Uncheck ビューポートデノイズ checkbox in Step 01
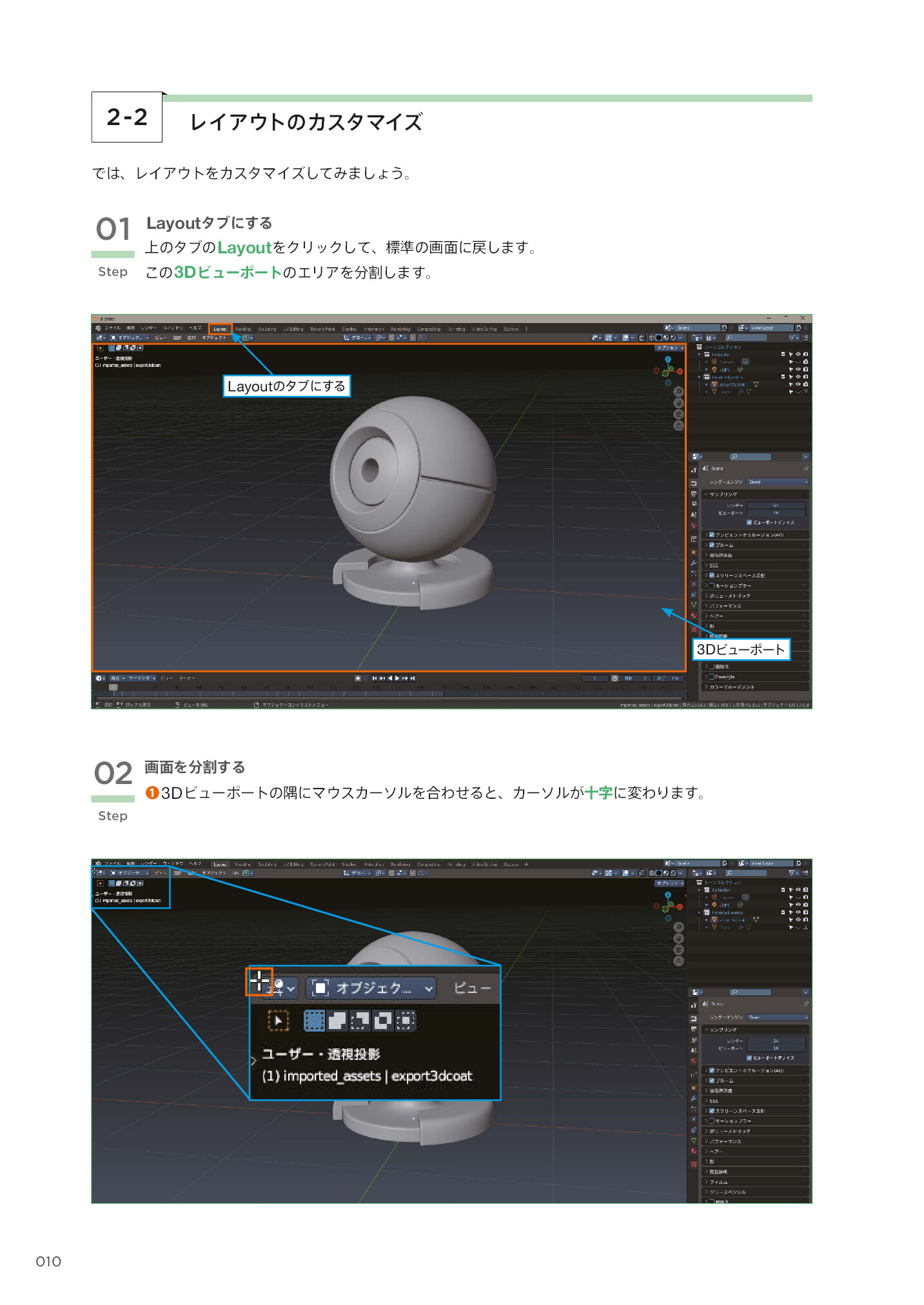The image size is (924, 1305). point(749,522)
